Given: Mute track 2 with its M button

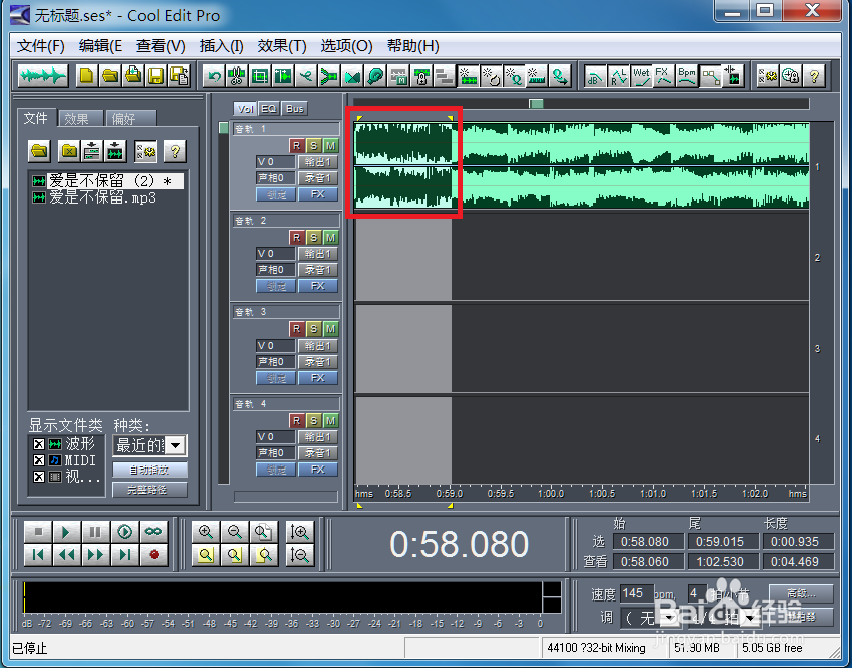Looking at the screenshot, I should 330,238.
